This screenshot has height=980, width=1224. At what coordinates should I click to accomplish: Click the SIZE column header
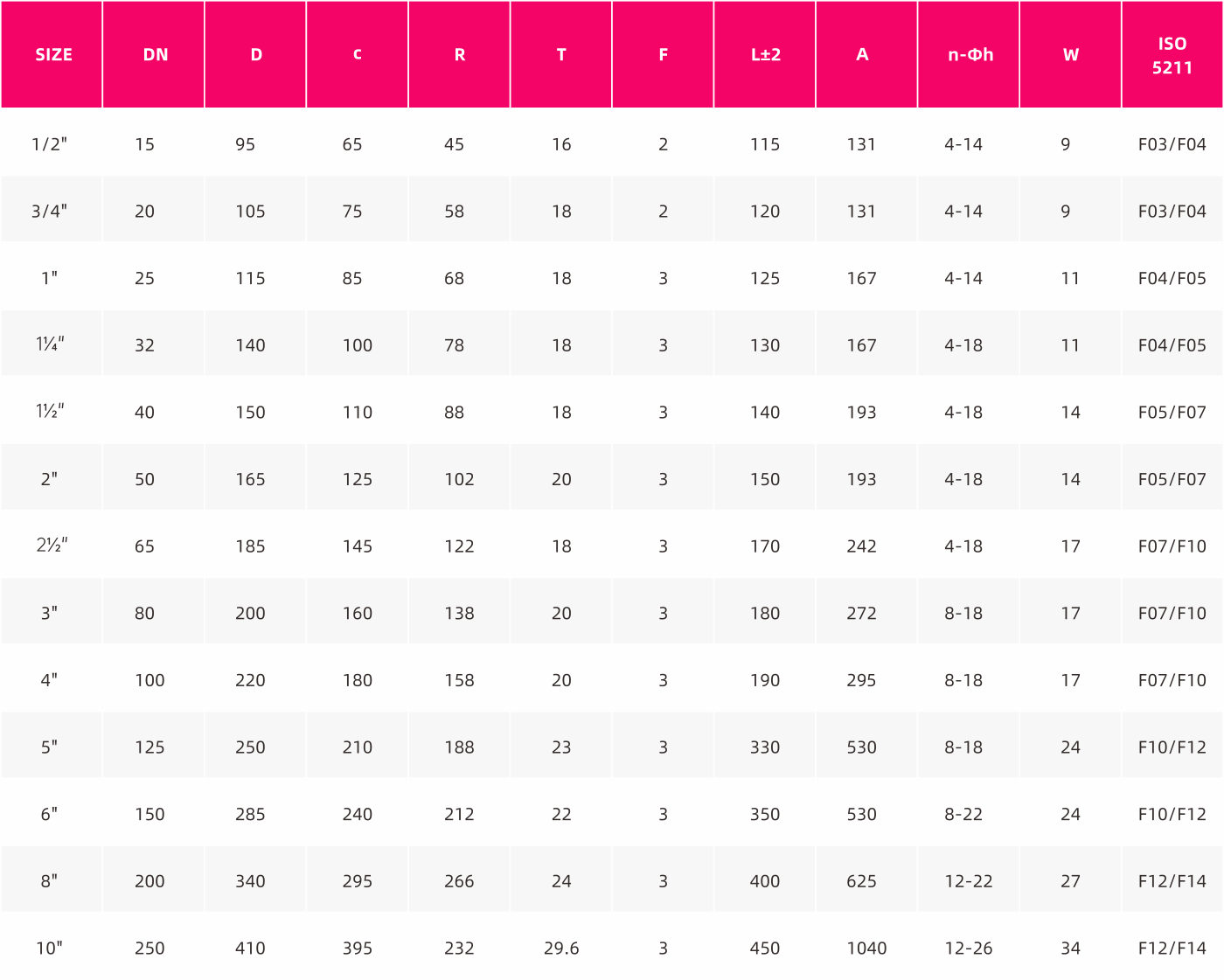coord(52,54)
